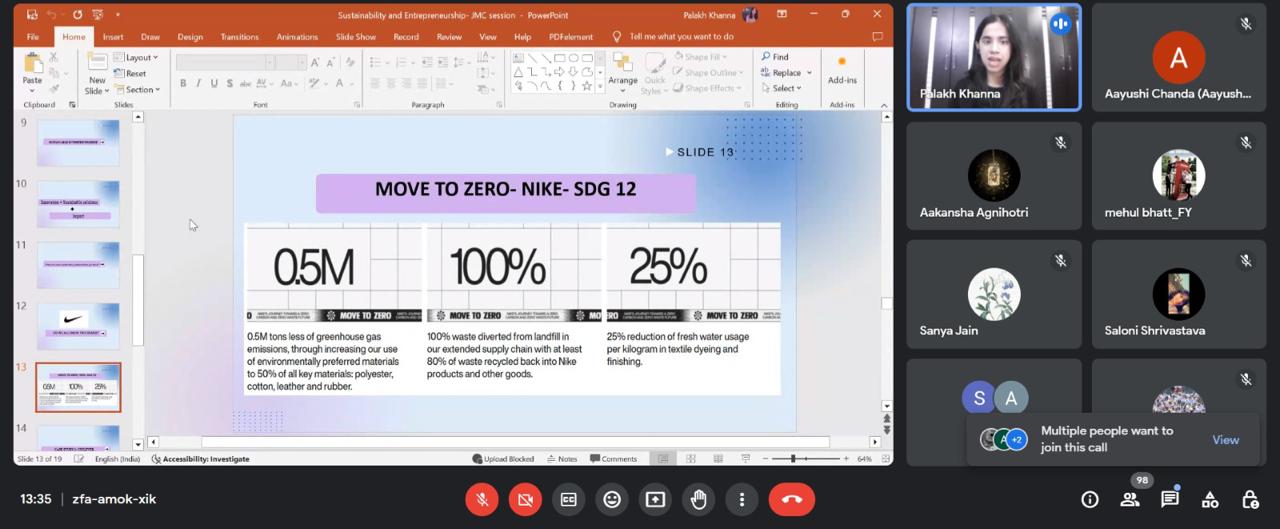
Task: Open Meet Activities icon
Action: coord(1210,499)
